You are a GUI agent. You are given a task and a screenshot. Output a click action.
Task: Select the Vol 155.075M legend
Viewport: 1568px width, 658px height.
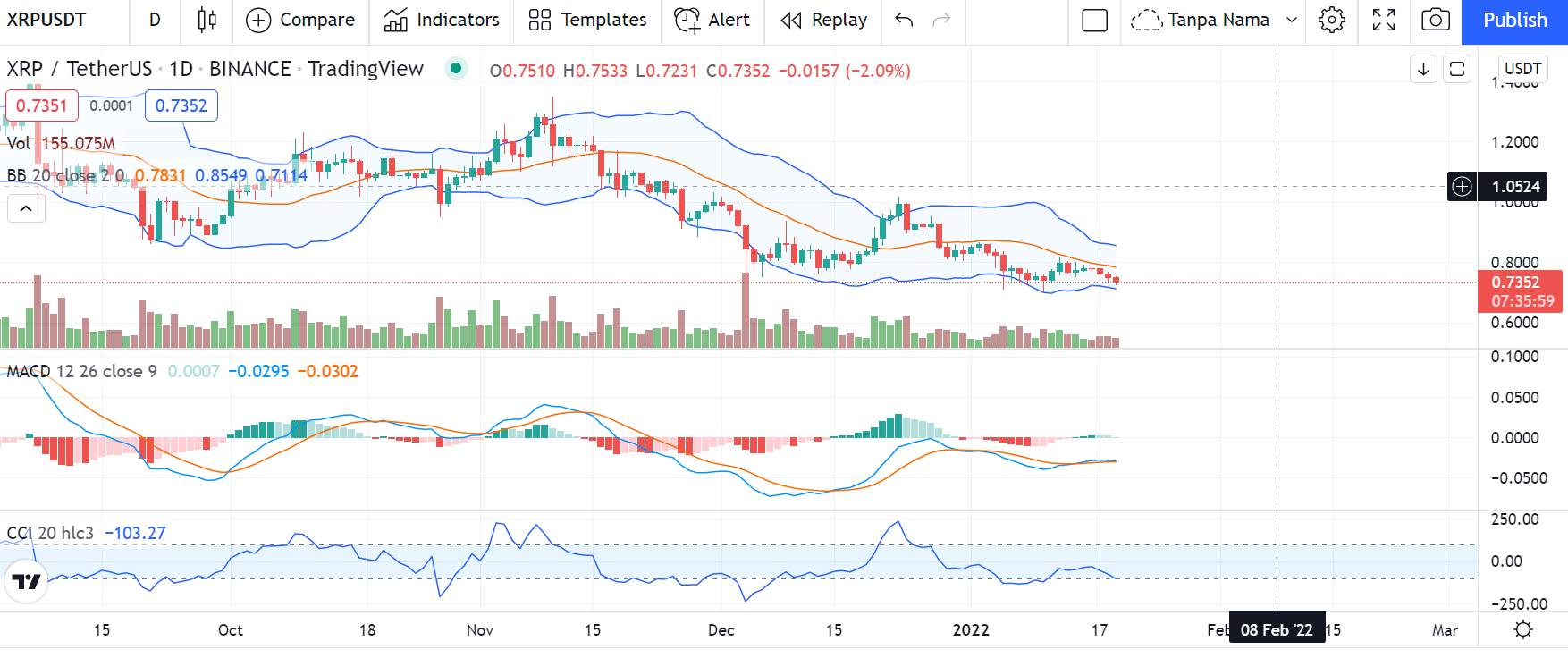[x=61, y=143]
